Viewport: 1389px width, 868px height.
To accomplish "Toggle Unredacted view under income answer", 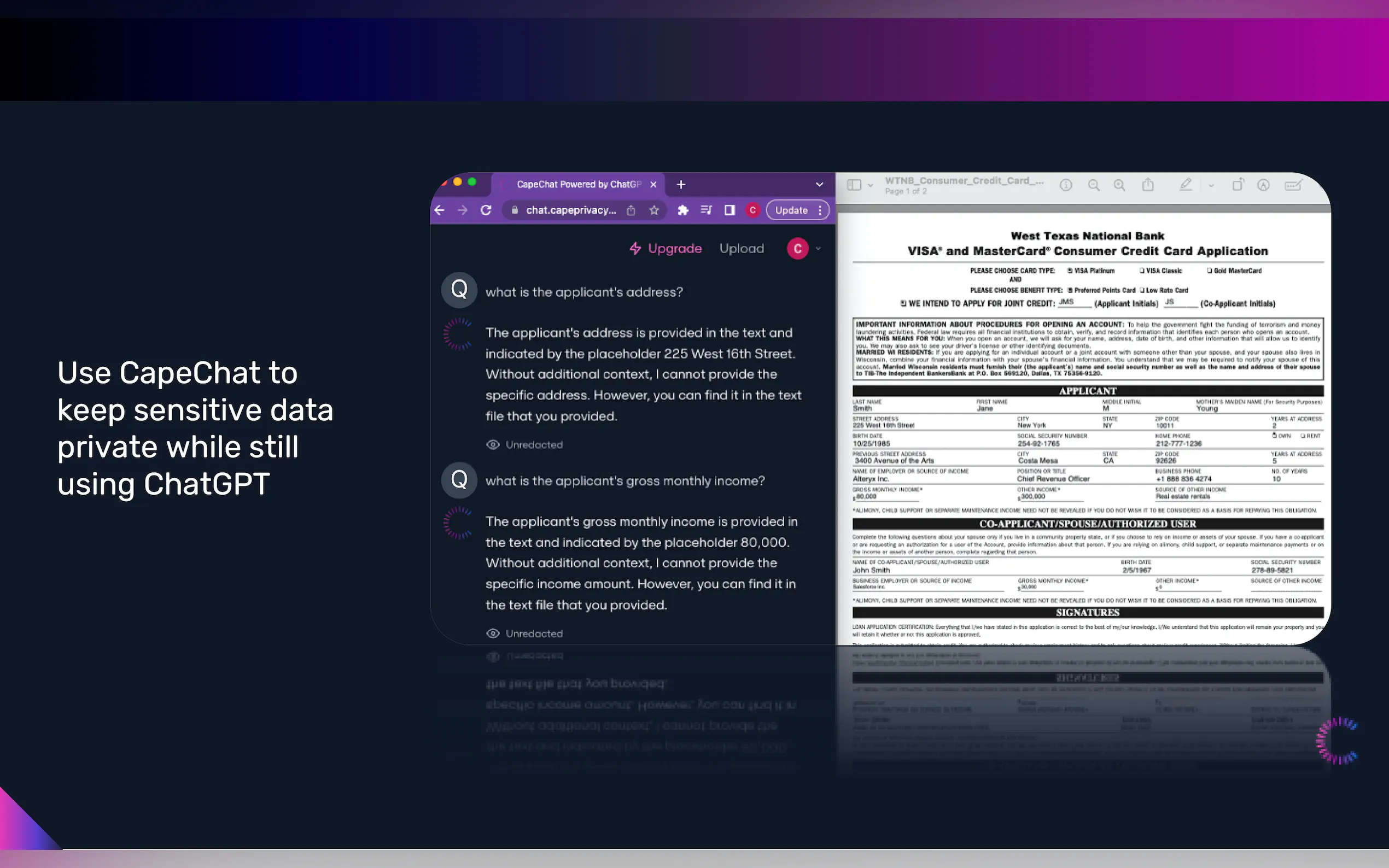I will point(525,633).
